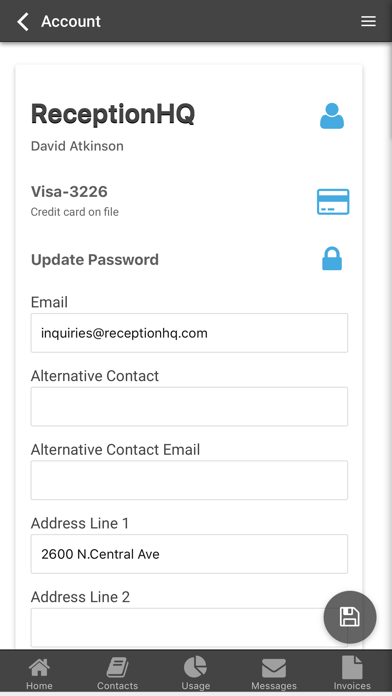Select the Address Line 2 field
This screenshot has width=392, height=696.
(x=189, y=628)
